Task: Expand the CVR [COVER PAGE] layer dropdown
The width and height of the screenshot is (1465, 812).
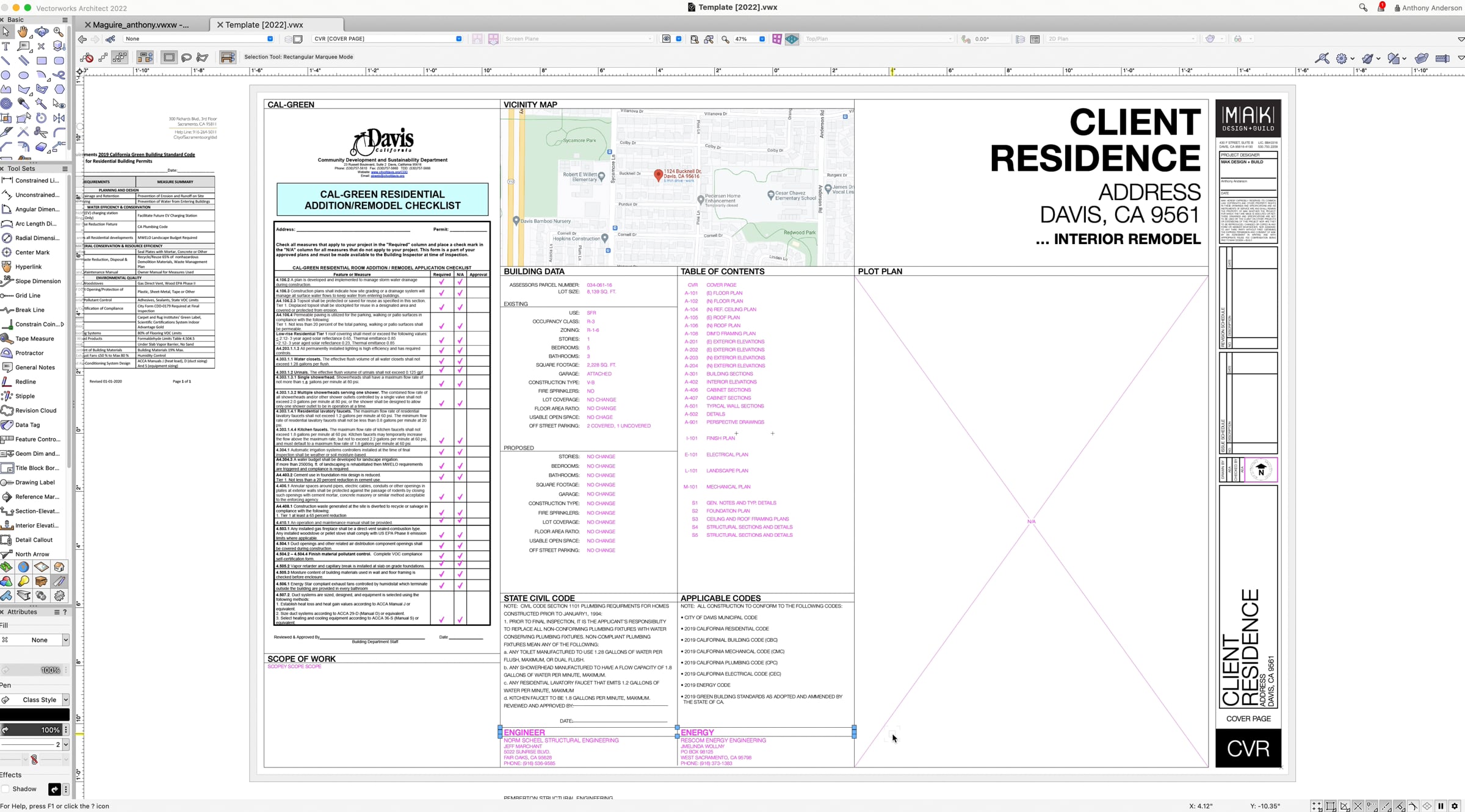Action: point(458,39)
